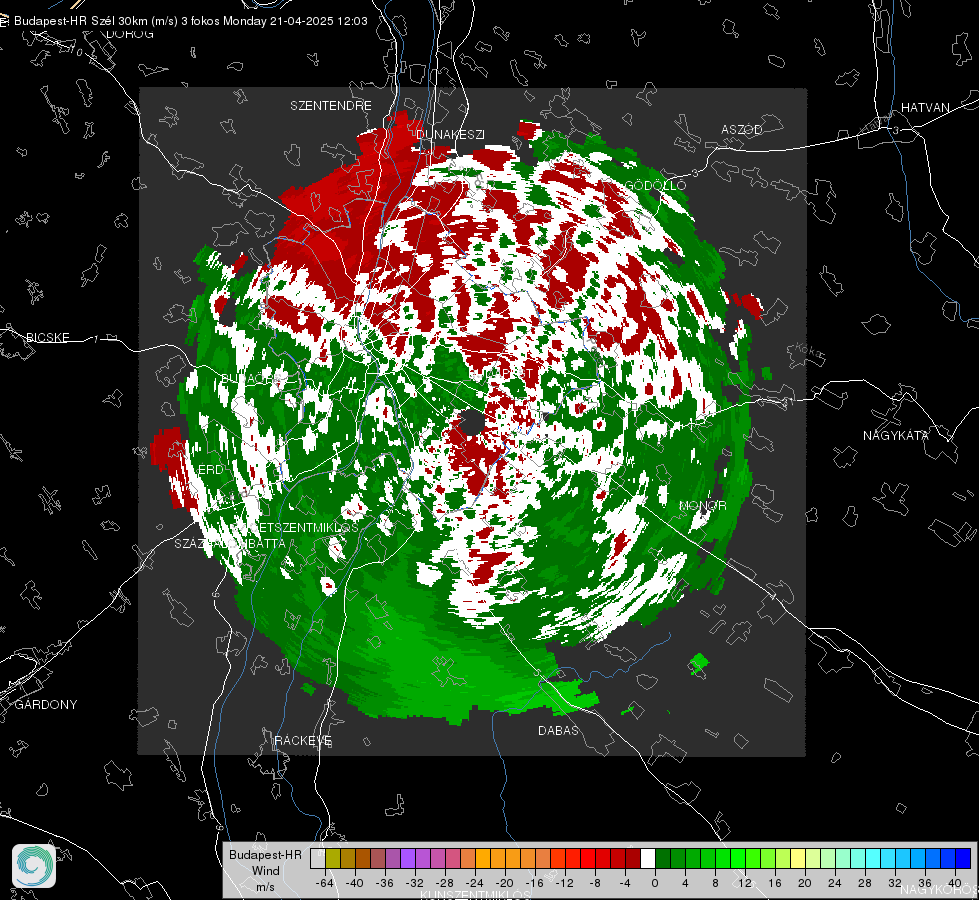This screenshot has width=979, height=900.
Task: Click the ERD town label
Action: pos(210,470)
